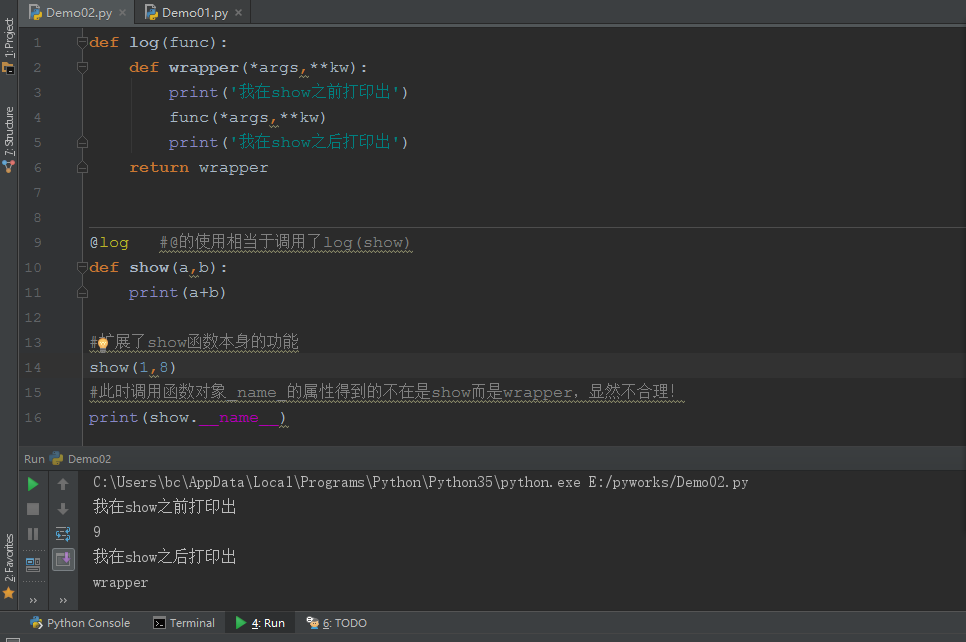Close the Demo02.py editor tab
The width and height of the screenshot is (966, 642).
point(125,12)
